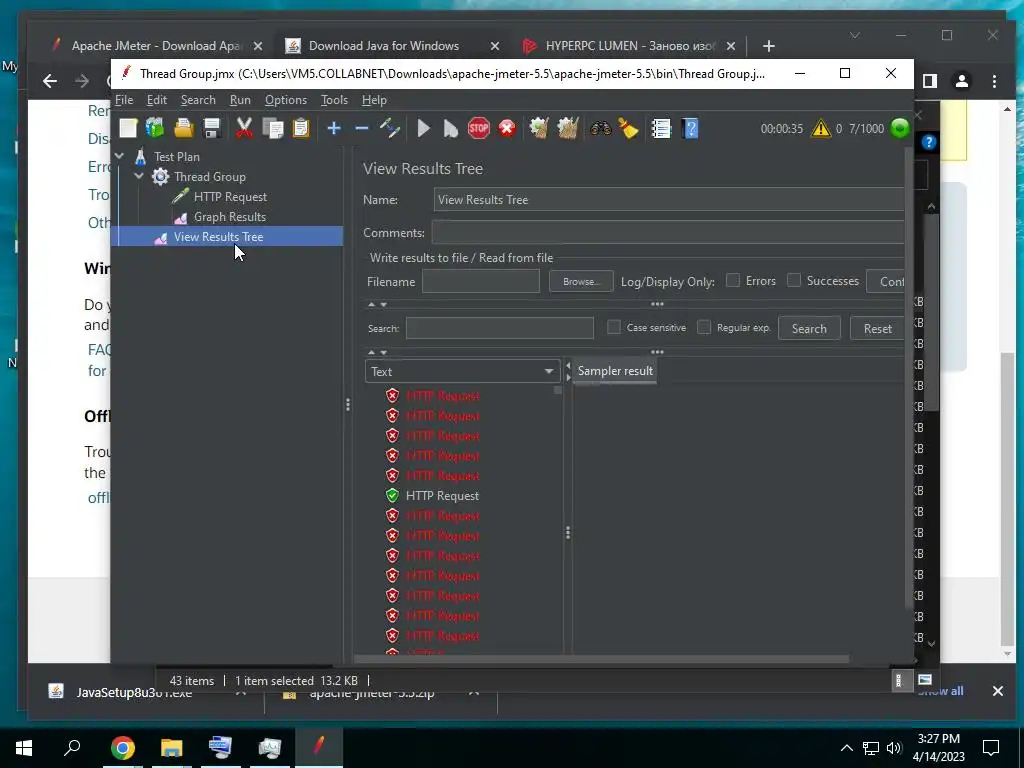Enable the Successes checkbox
The image size is (1024, 768).
[793, 280]
